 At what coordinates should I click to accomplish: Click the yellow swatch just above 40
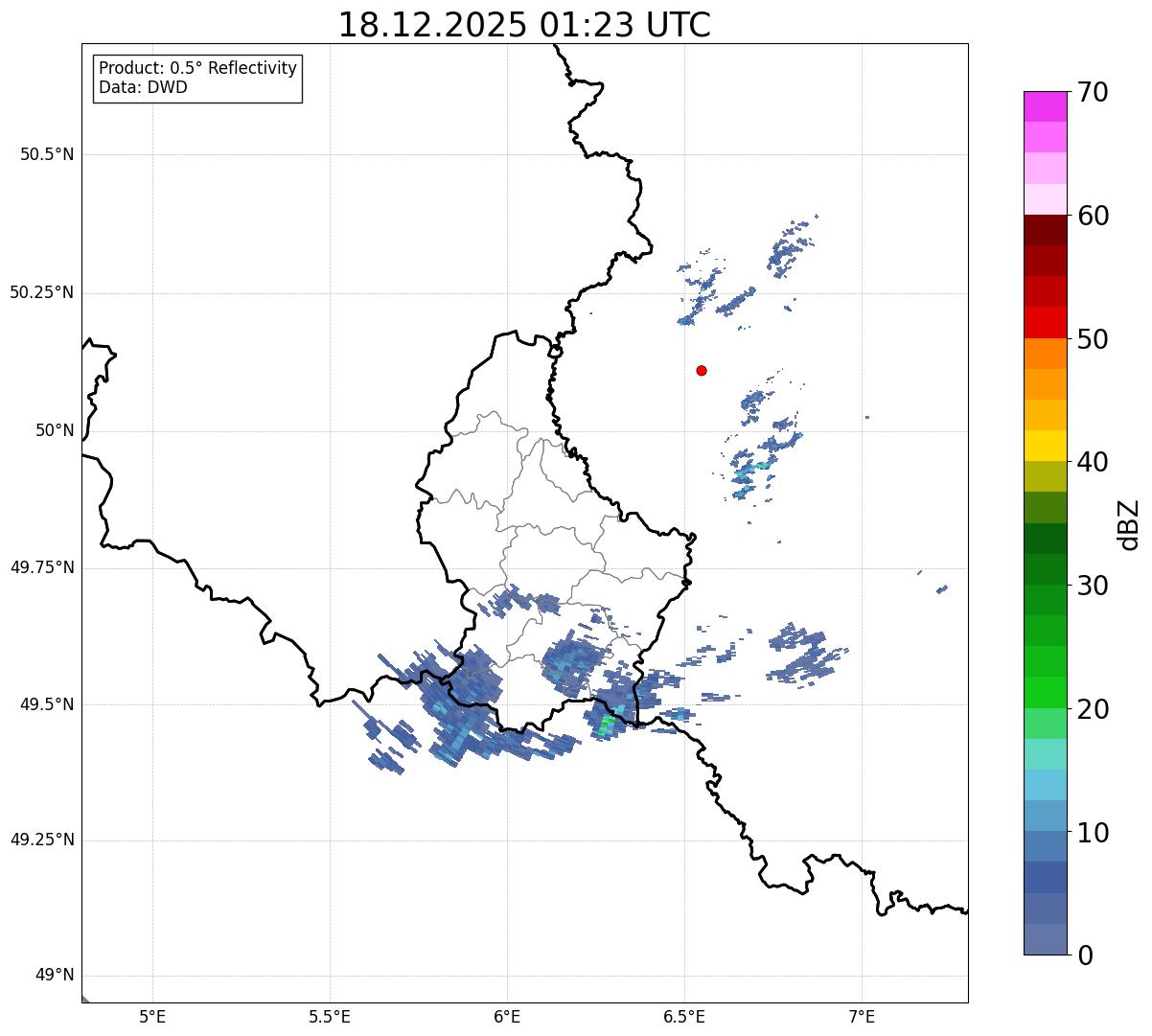1045,446
